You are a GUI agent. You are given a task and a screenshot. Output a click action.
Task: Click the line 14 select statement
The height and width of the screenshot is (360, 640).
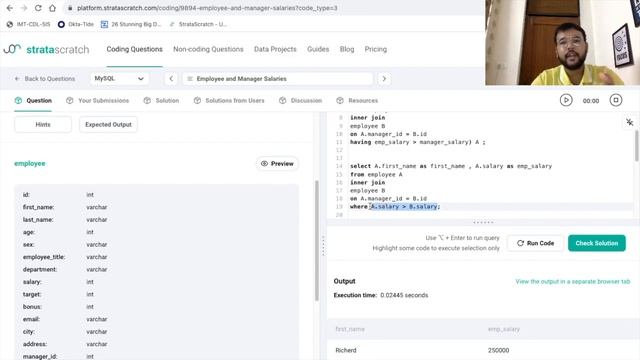[x=451, y=166]
